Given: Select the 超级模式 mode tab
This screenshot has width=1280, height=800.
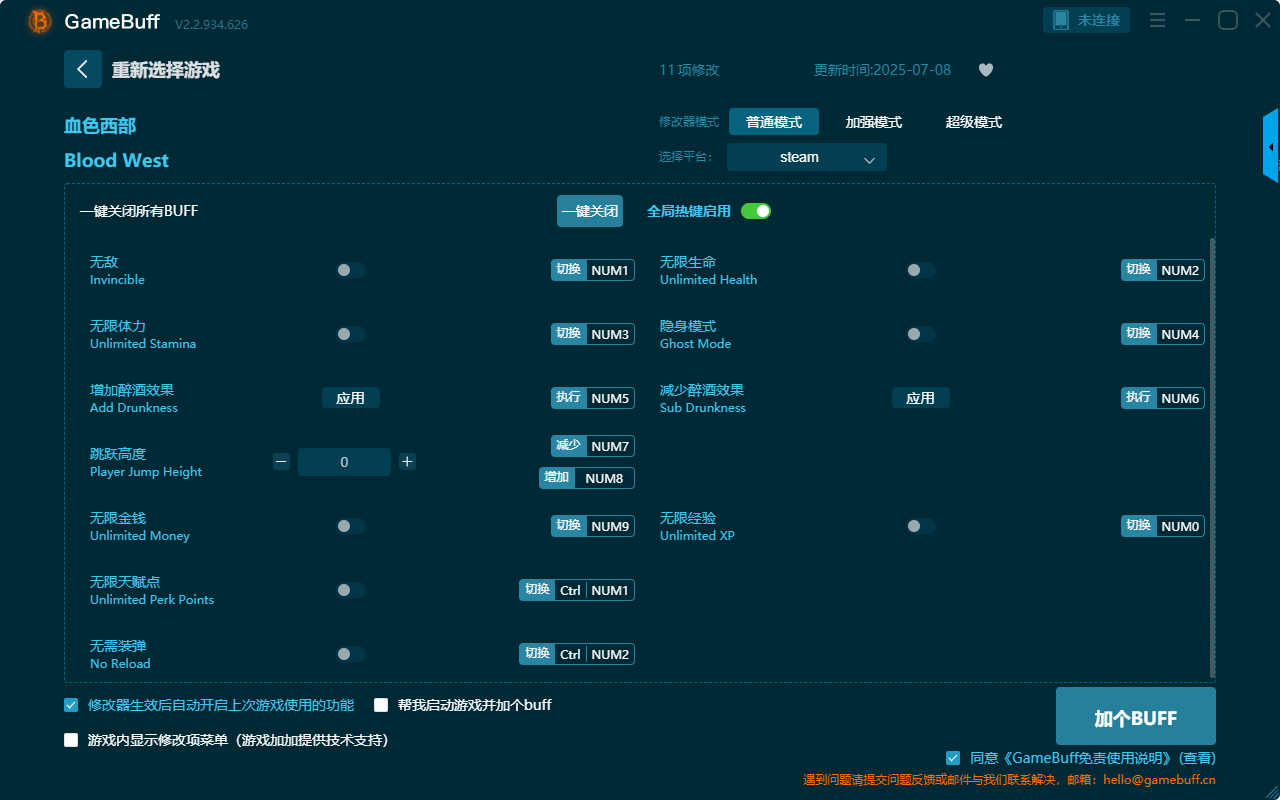Looking at the screenshot, I should click(x=973, y=121).
